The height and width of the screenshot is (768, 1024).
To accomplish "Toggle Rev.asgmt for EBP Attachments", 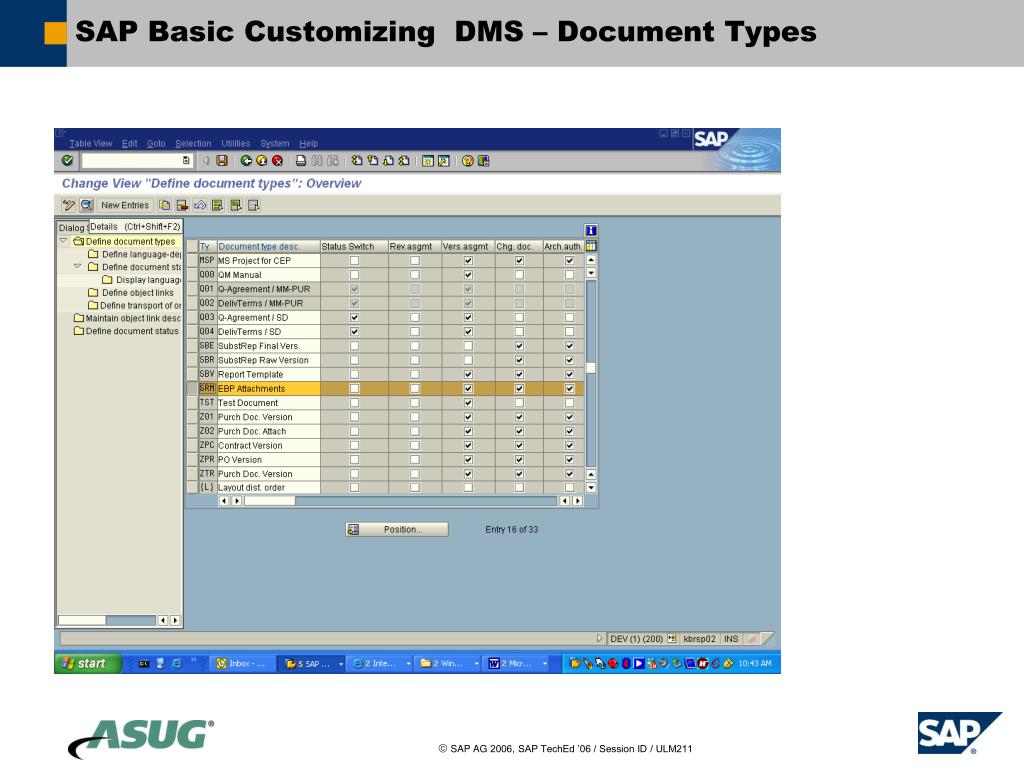I will coord(415,389).
